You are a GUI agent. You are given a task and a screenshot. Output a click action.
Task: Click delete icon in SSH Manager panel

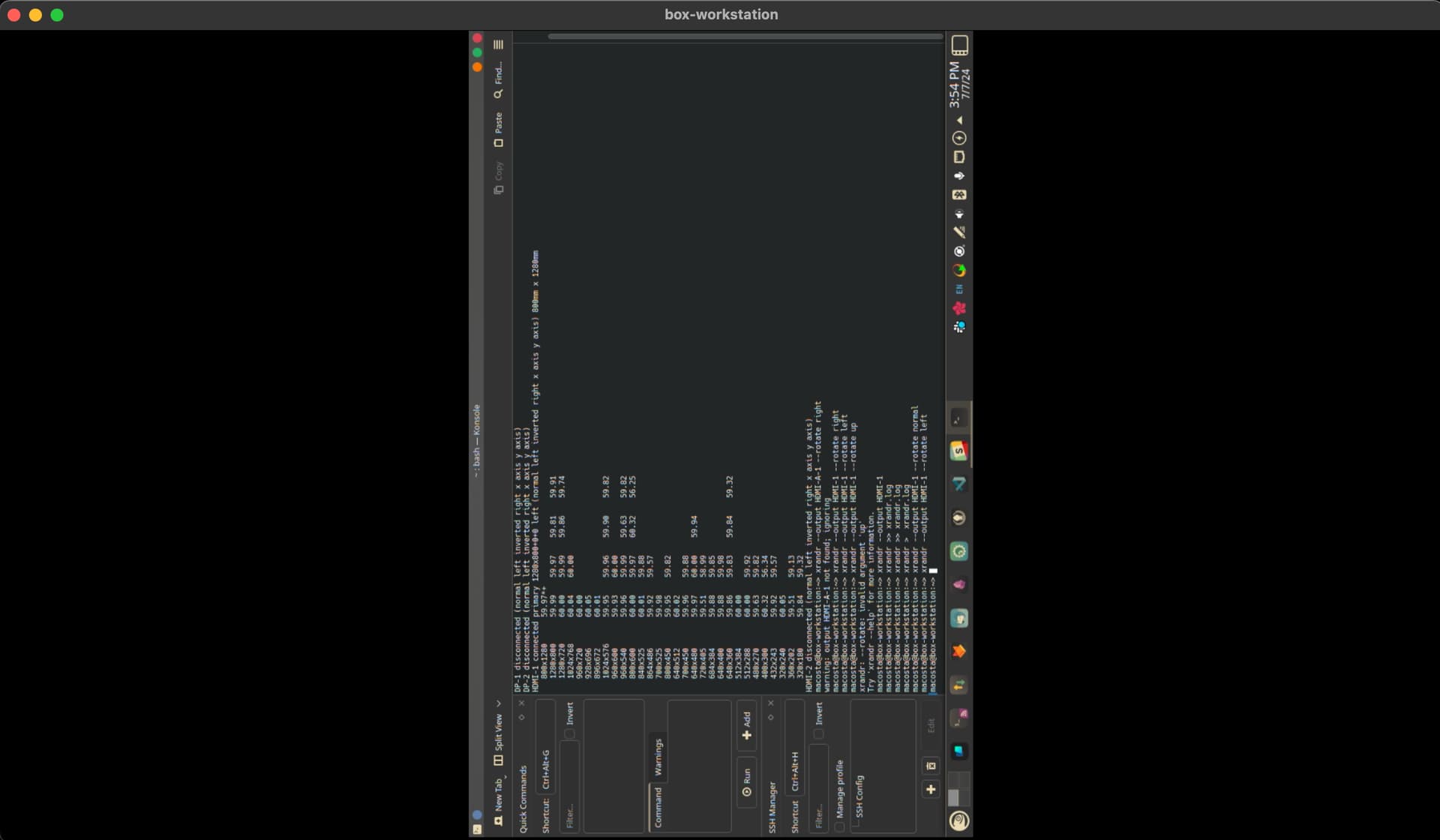pos(931,766)
